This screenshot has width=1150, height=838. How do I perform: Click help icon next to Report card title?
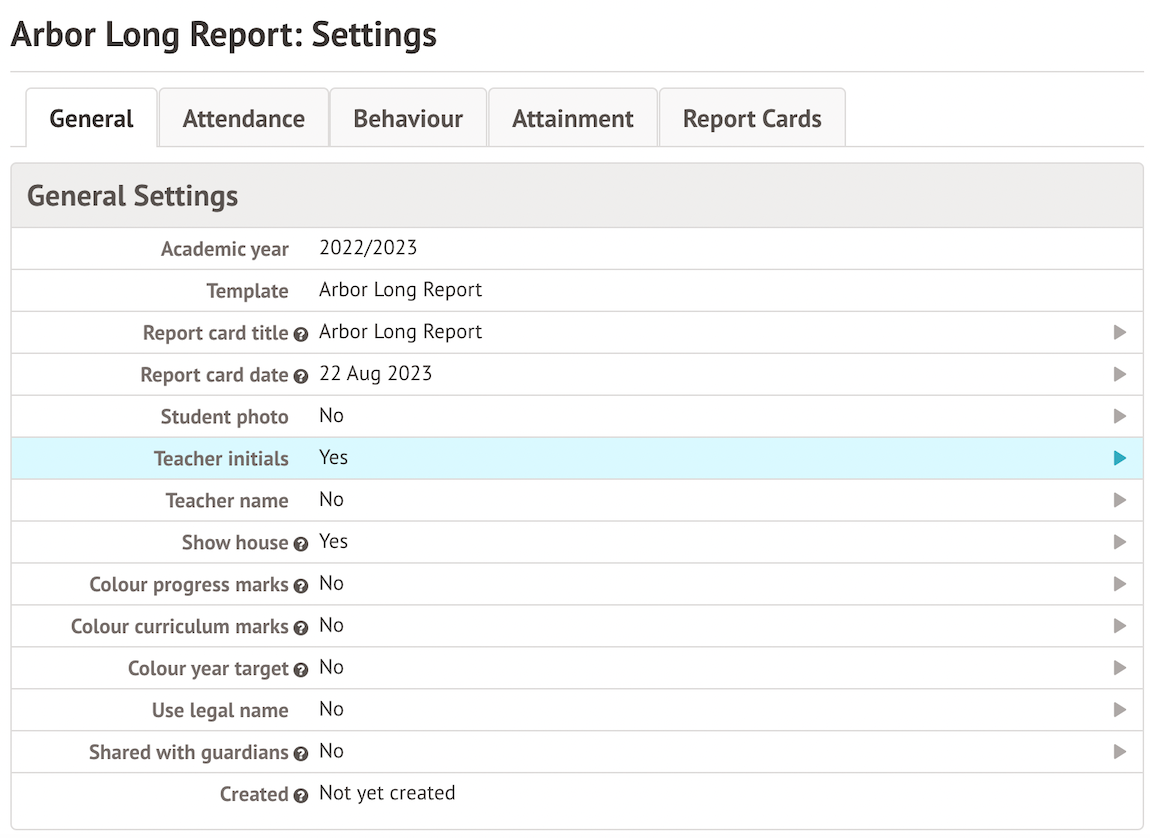click(301, 335)
